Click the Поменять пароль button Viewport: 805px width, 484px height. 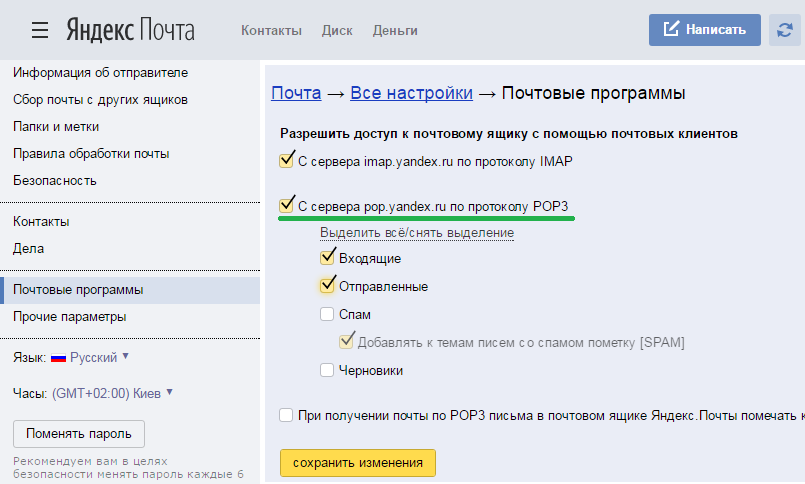(x=79, y=434)
